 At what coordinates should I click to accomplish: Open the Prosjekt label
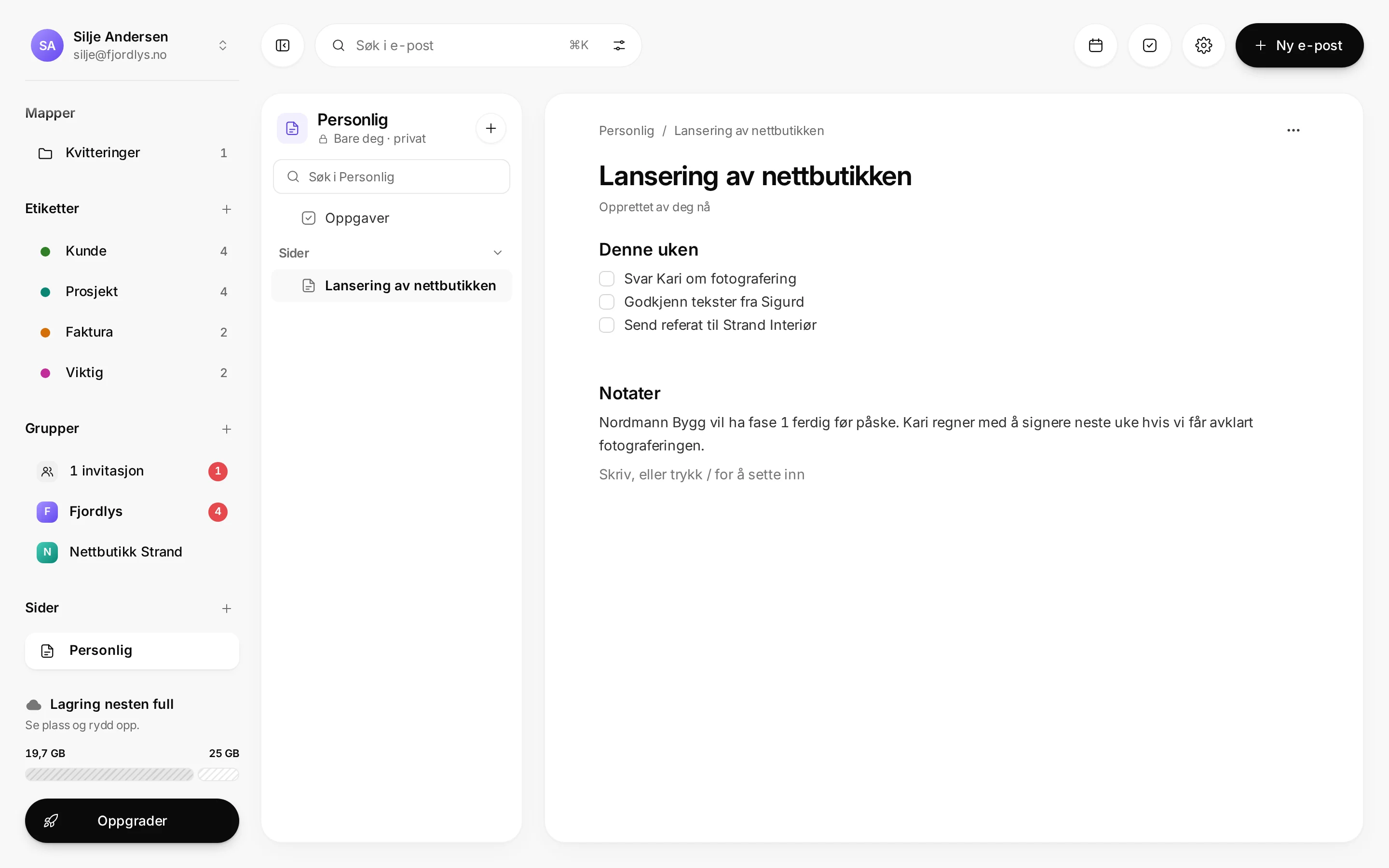click(x=132, y=292)
